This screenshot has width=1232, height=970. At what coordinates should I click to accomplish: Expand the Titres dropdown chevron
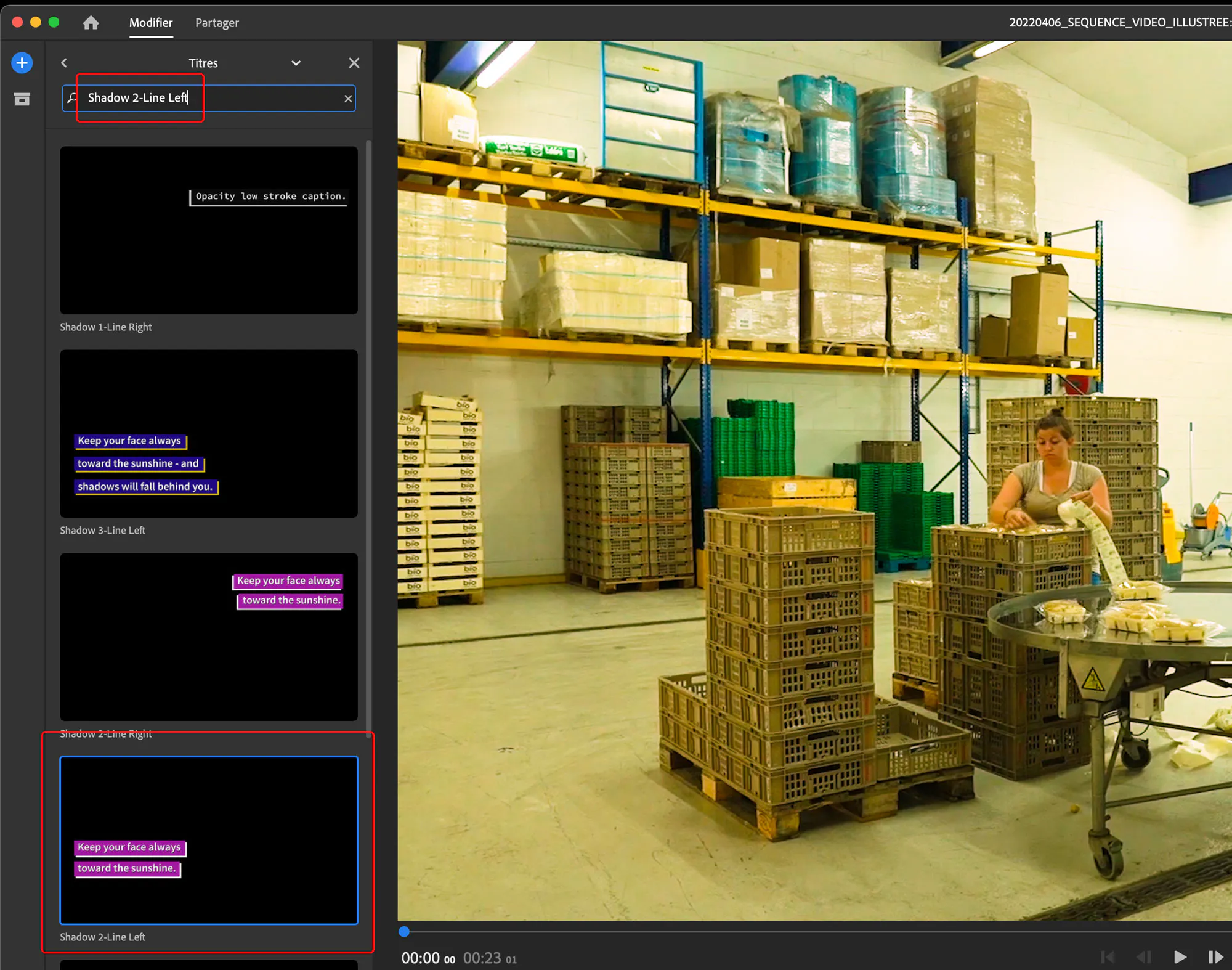click(296, 63)
